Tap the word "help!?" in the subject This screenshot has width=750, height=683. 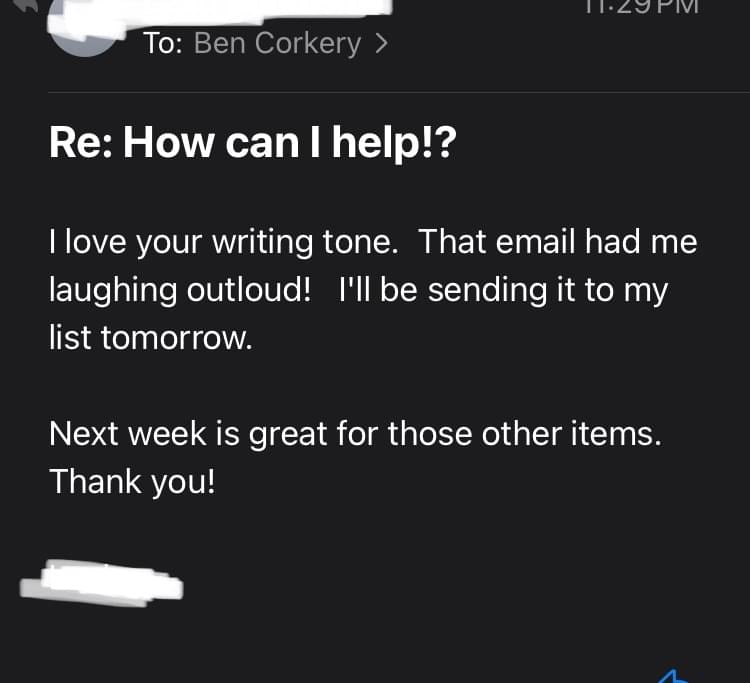click(x=395, y=143)
